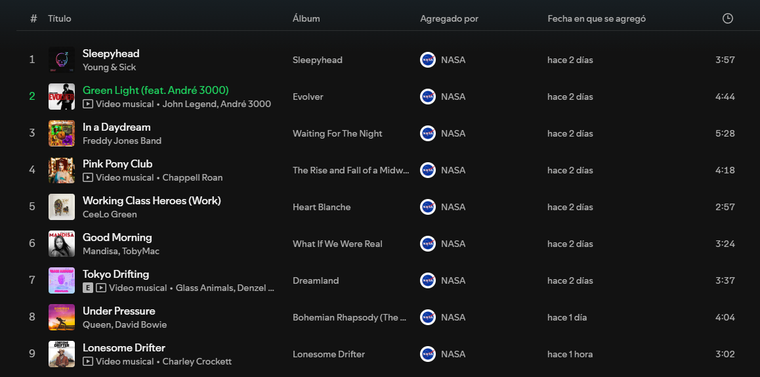Click video icon under Tokyo Drifting
Viewport: 760px width, 377px height.
click(101, 288)
